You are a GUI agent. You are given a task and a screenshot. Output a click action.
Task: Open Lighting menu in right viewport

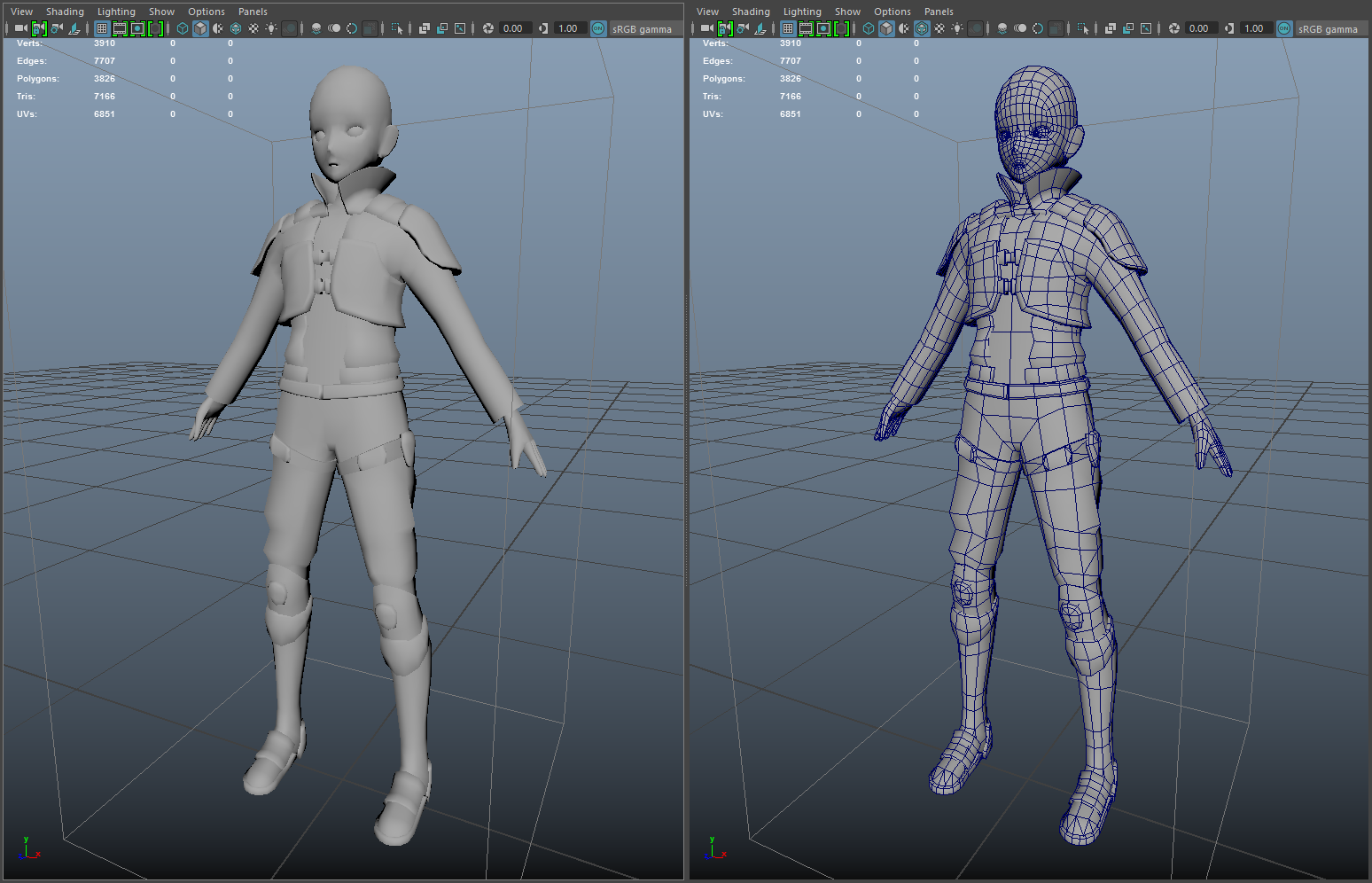point(802,12)
